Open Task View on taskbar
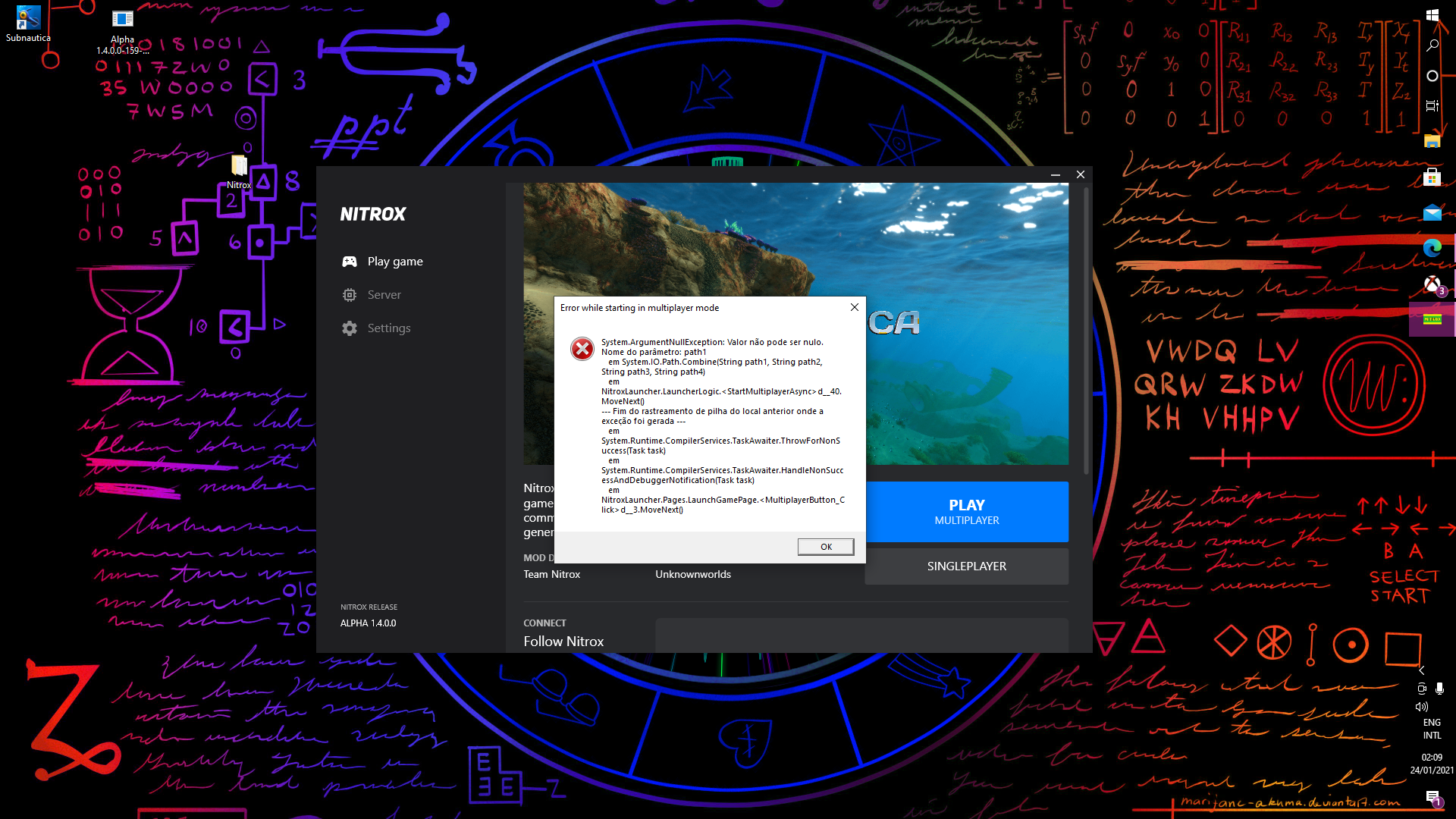1456x819 pixels. [1432, 106]
